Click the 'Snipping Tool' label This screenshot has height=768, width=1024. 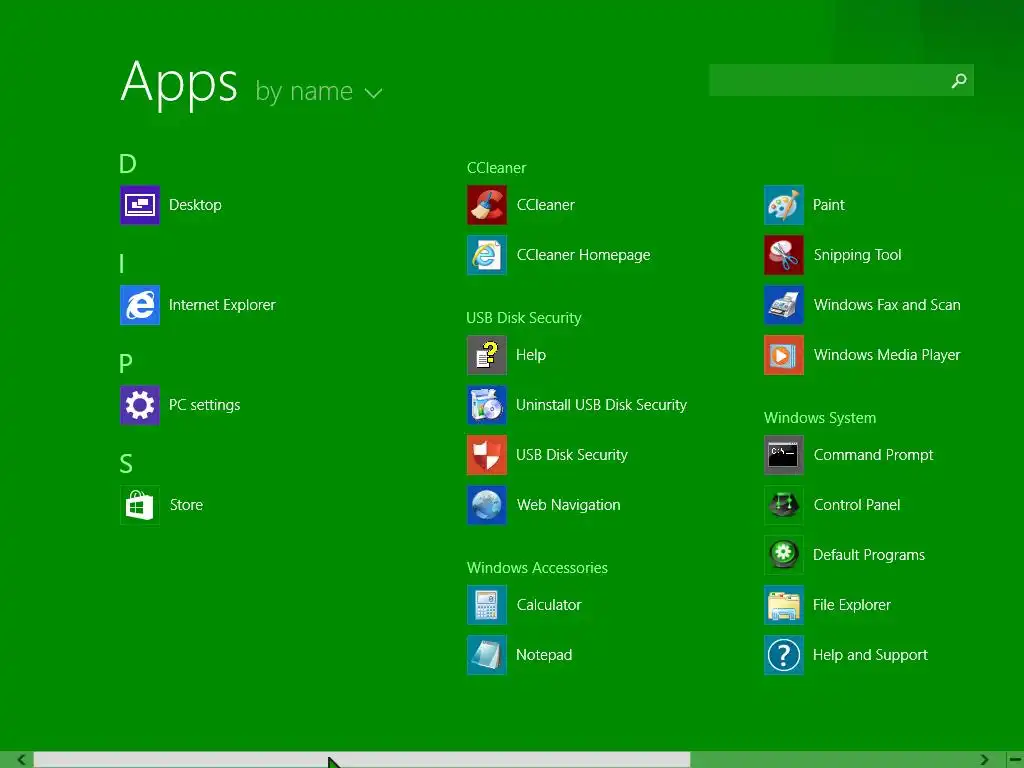coord(857,255)
